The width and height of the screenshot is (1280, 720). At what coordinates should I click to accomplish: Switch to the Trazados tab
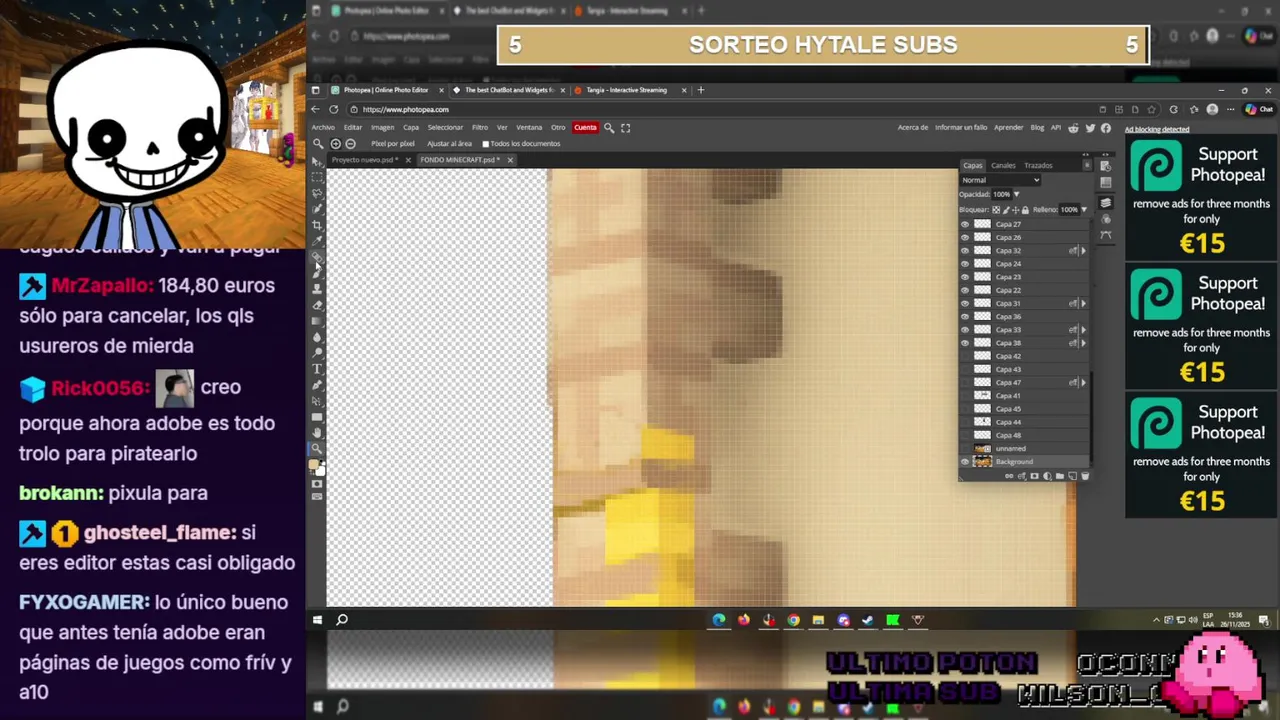point(1038,165)
